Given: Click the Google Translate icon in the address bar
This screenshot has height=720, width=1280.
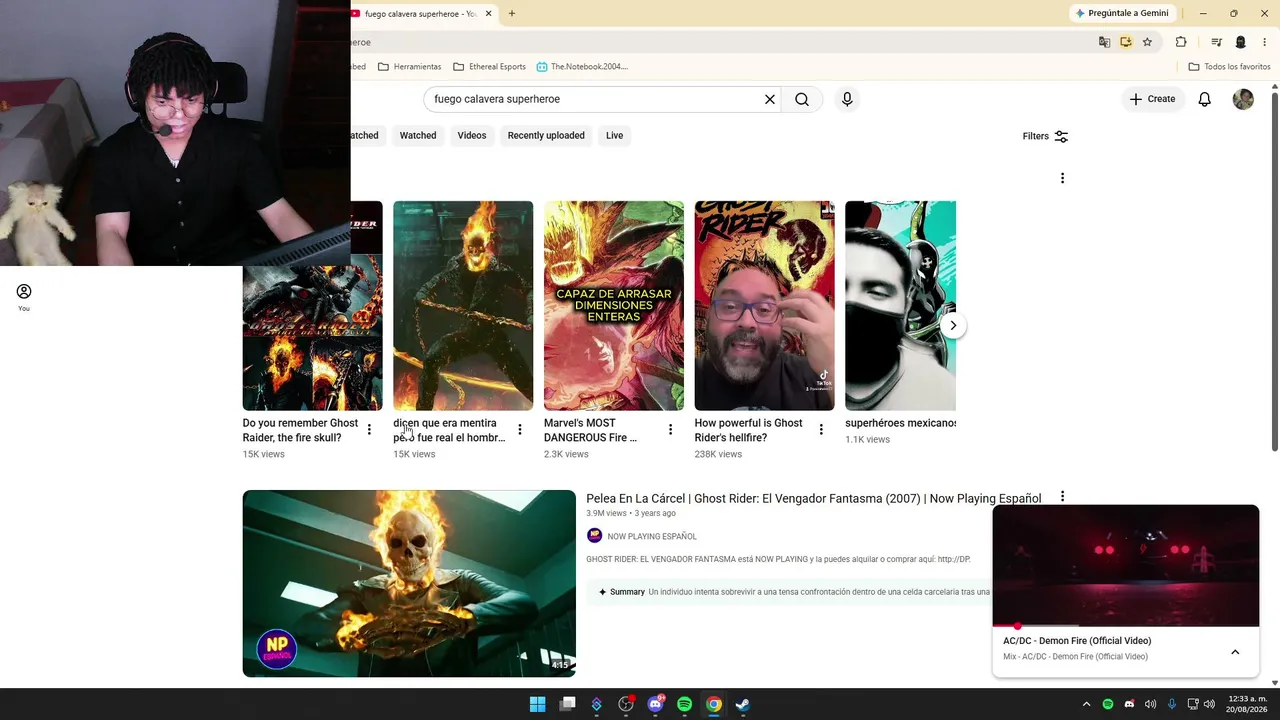Looking at the screenshot, I should tap(1104, 42).
